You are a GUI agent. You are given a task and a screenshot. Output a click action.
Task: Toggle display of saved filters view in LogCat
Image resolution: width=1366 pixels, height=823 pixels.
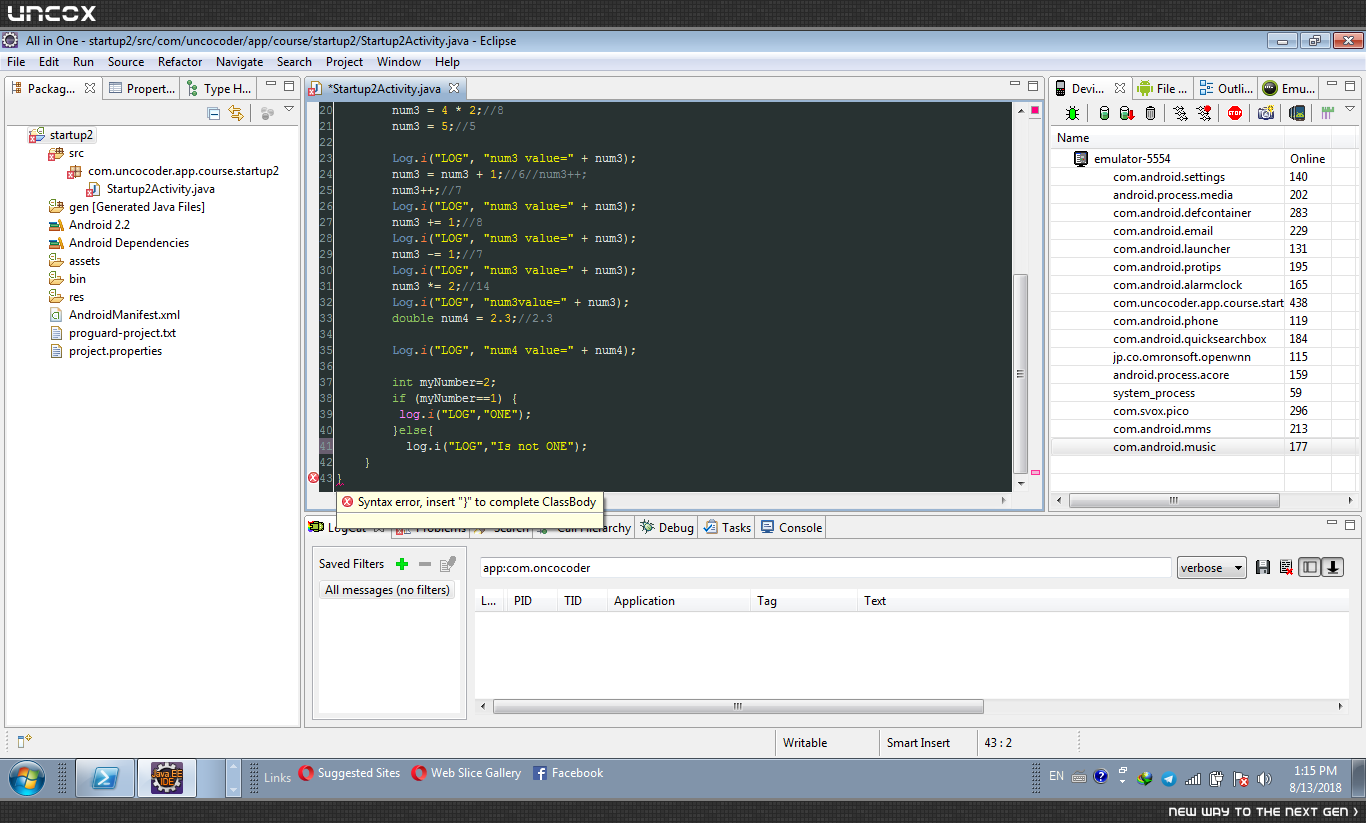pyautogui.click(x=1309, y=568)
